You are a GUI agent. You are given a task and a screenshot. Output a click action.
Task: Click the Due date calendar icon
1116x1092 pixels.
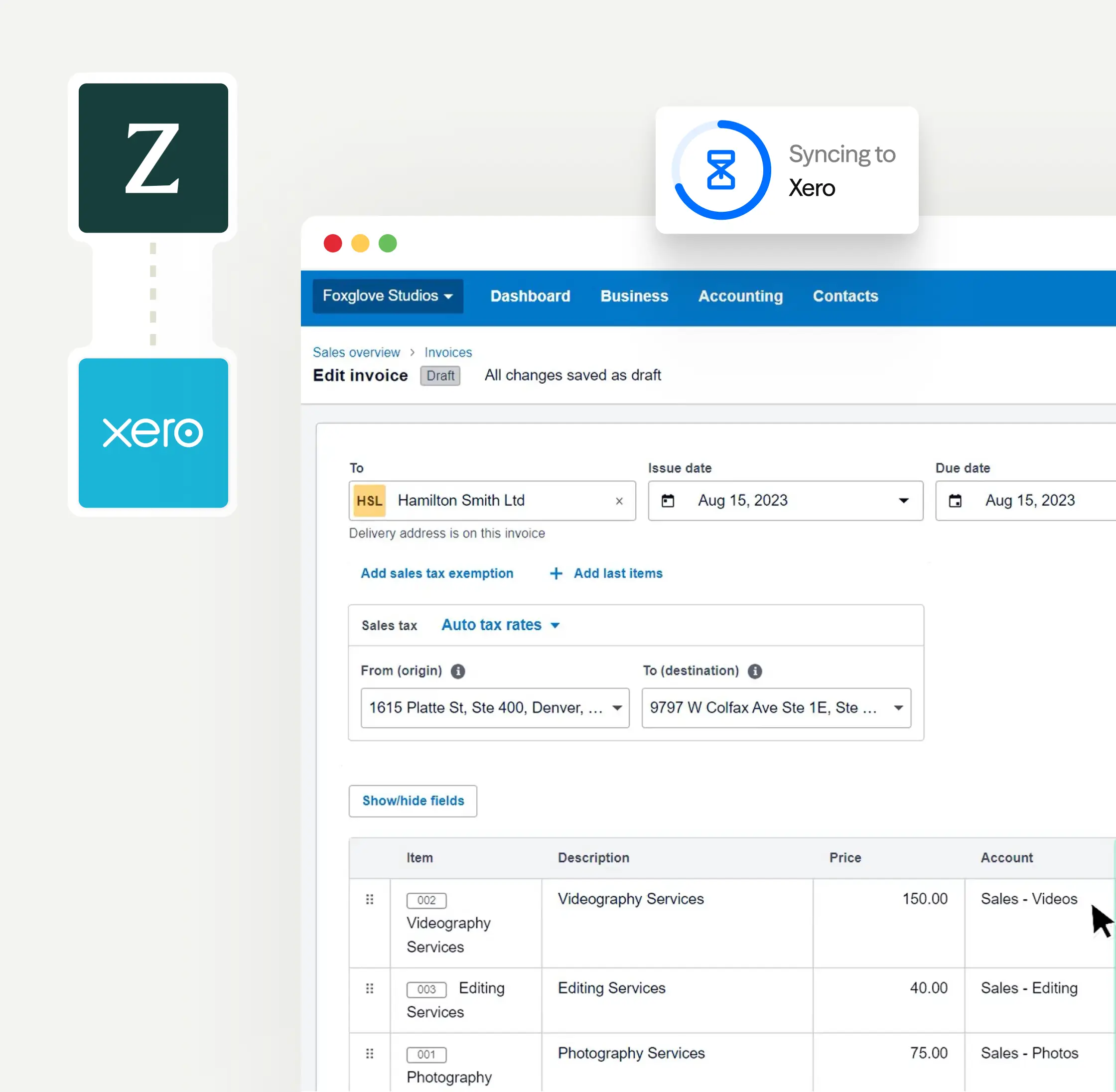956,501
